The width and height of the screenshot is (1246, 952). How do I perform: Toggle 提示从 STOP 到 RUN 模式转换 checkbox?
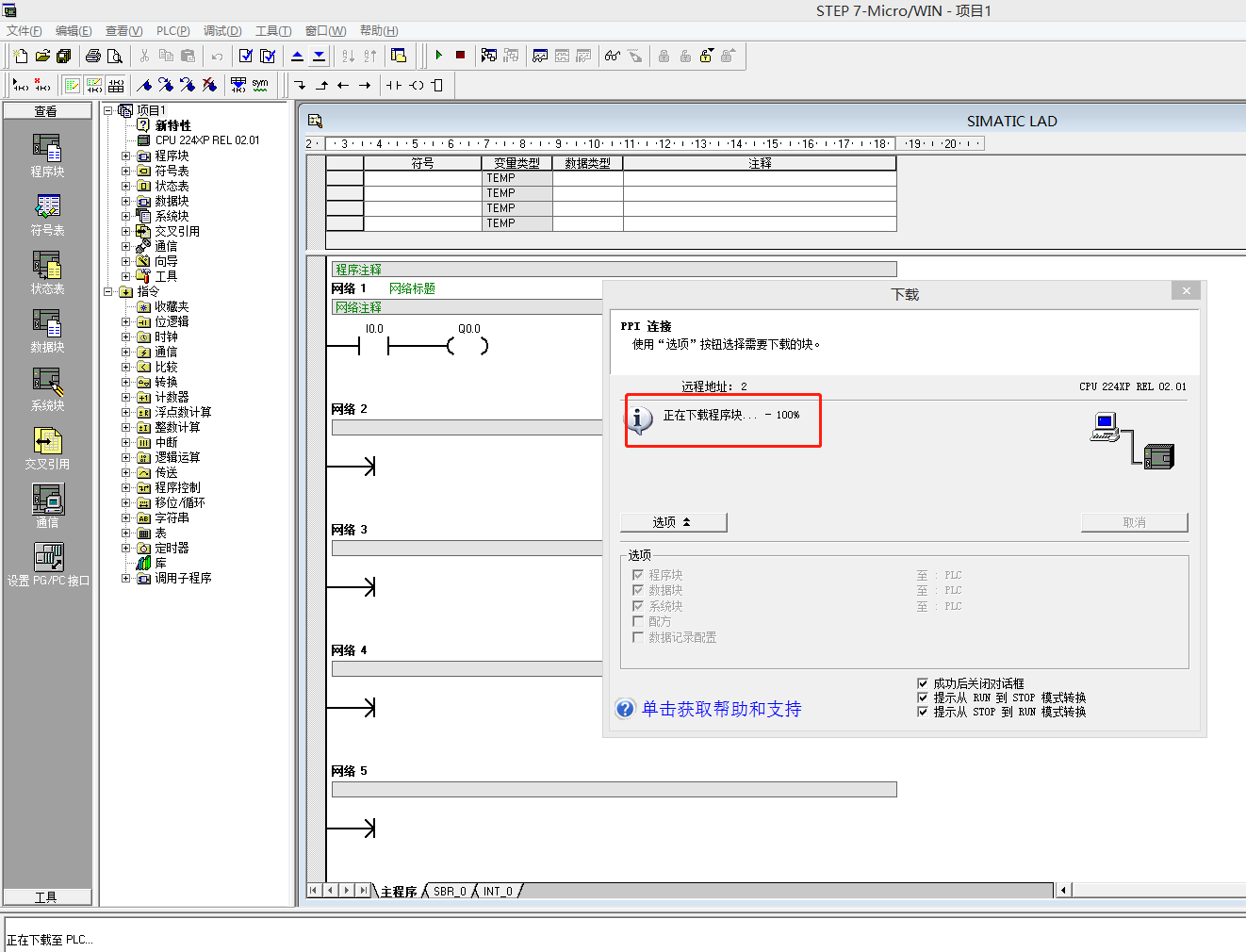tap(923, 712)
